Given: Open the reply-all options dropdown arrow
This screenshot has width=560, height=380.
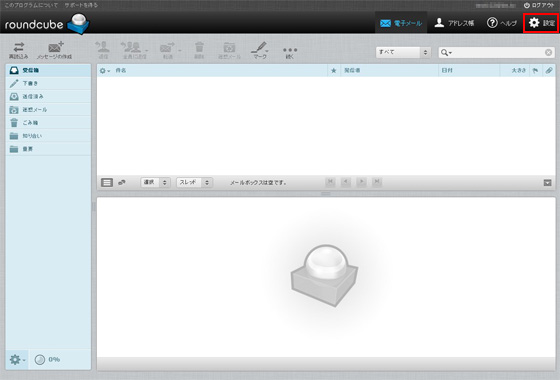Looking at the screenshot, I should (x=146, y=51).
